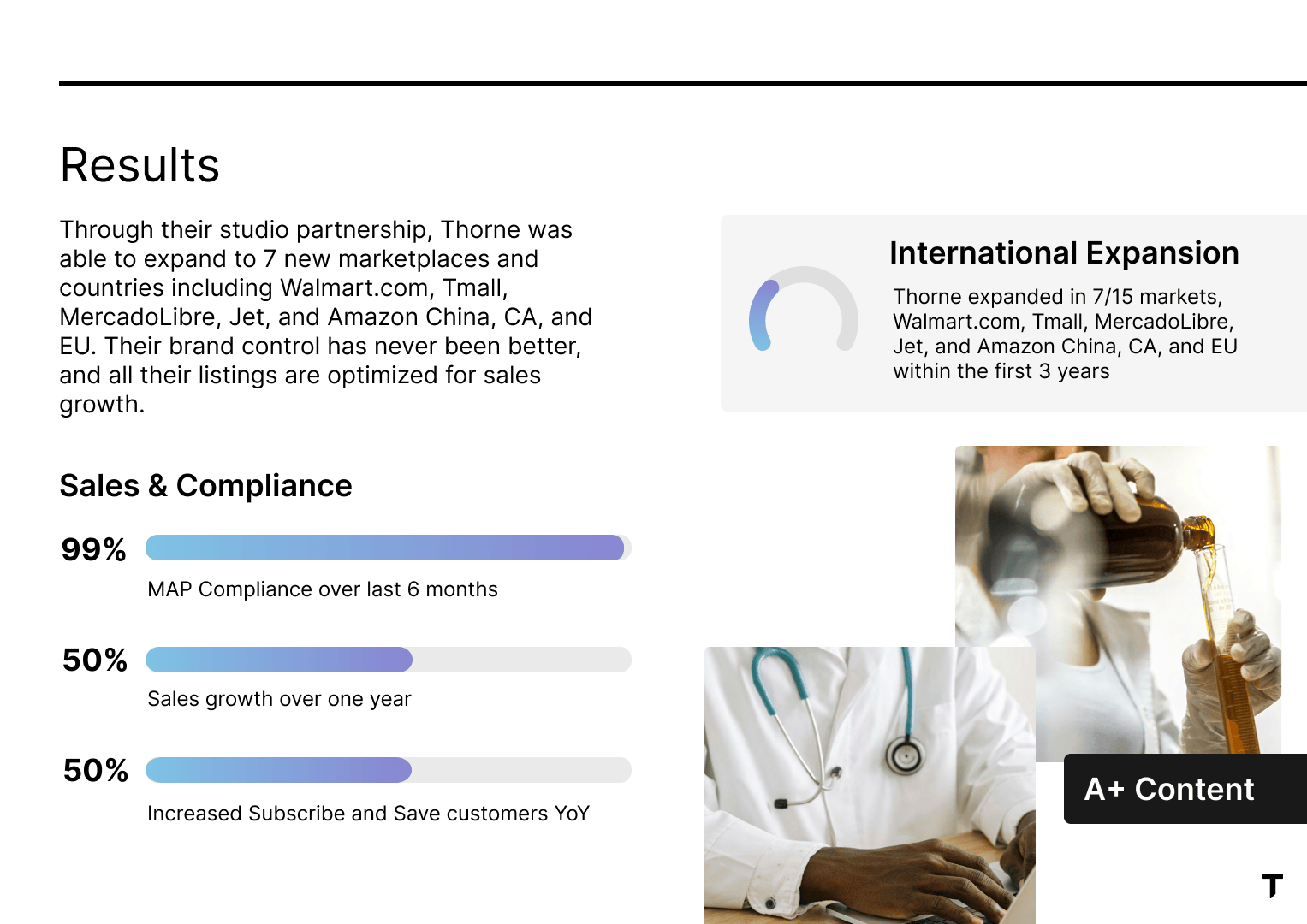
Task: Click the International Expansion gauge icon
Action: pos(803,310)
